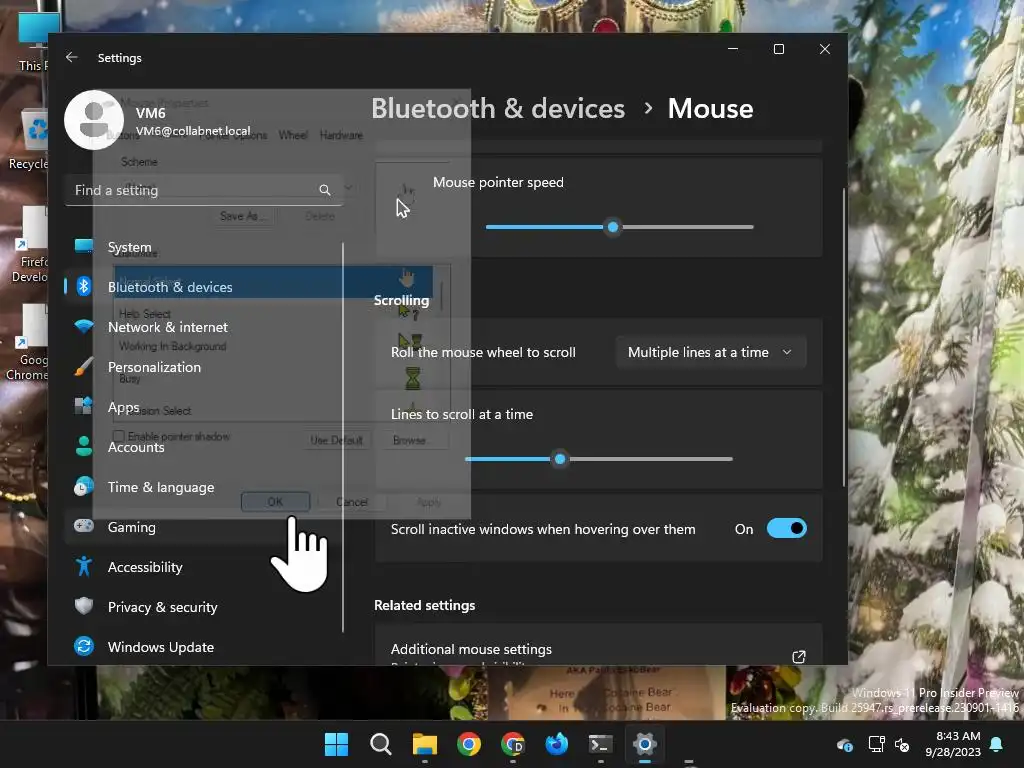Focus the Find a setting search box
The width and height of the screenshot is (1024, 768).
pos(204,190)
